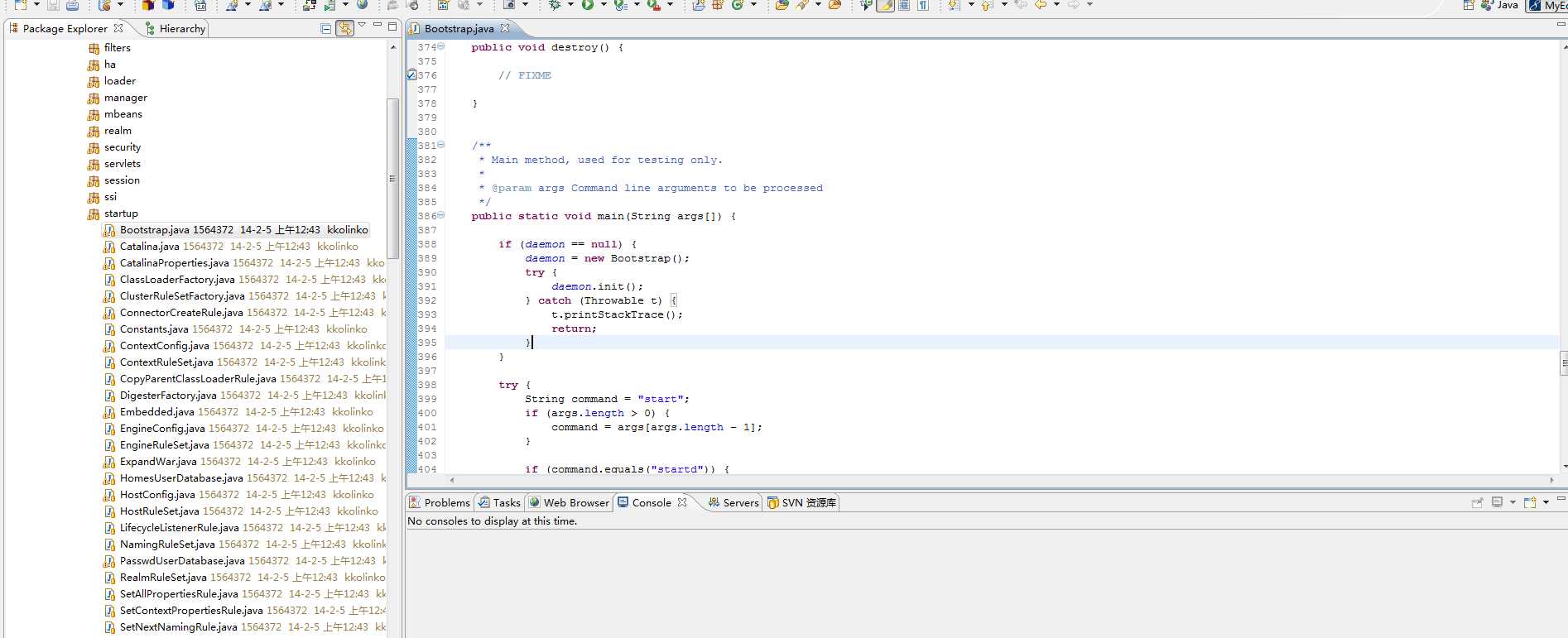This screenshot has width=1568, height=638.
Task: Open the Web Browser tab
Action: pyautogui.click(x=569, y=502)
